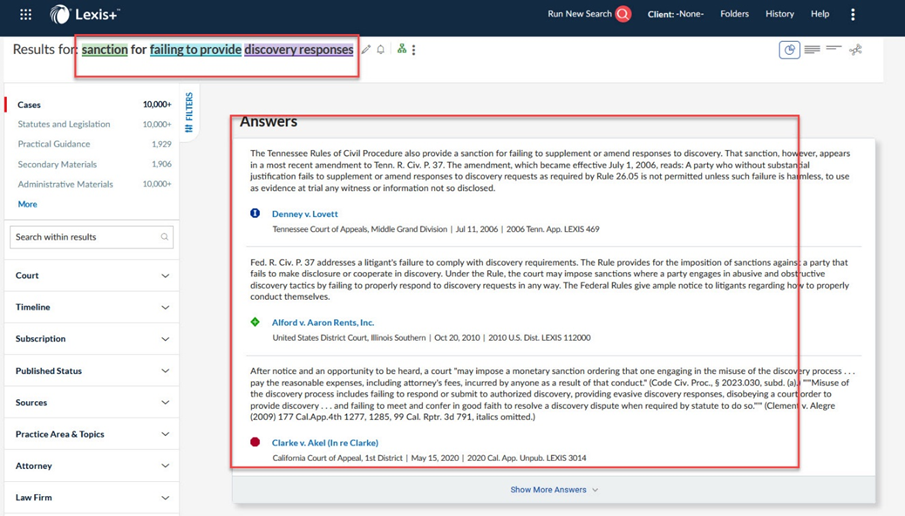Viewport: 905px width, 516px height.
Task: Open Clarke v. Akel (In re Clarke)
Action: tap(325, 443)
